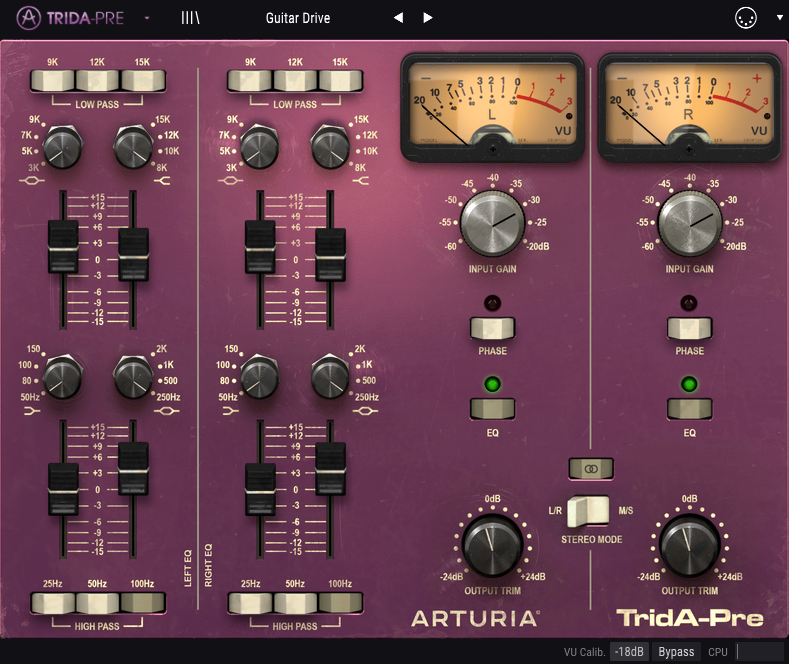
Task: Click the right channel Output Trim knob
Action: (689, 545)
